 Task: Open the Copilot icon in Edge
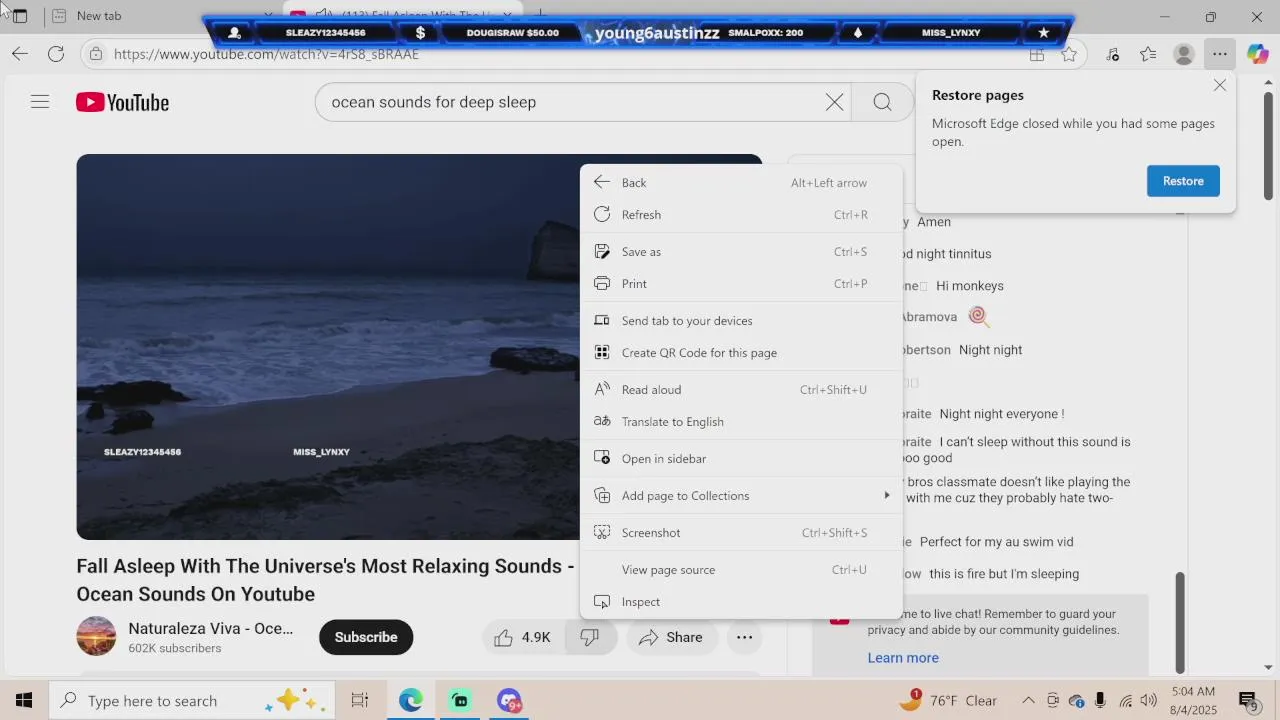tap(1257, 55)
